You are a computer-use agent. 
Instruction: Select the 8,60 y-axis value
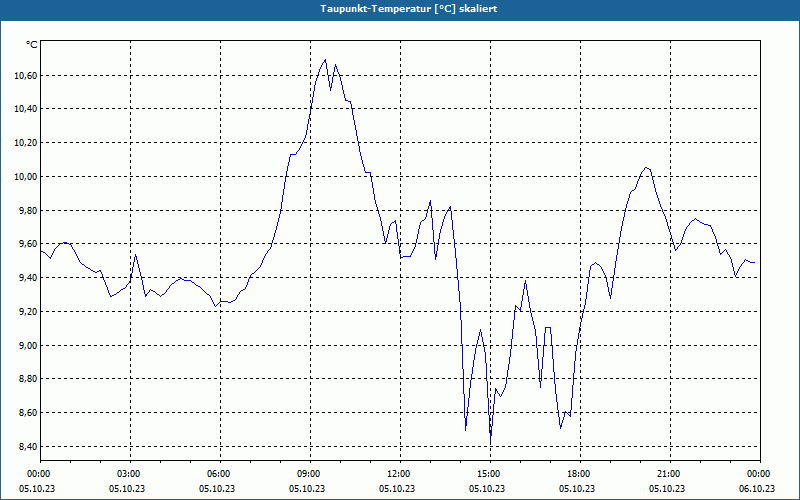pos(27,412)
